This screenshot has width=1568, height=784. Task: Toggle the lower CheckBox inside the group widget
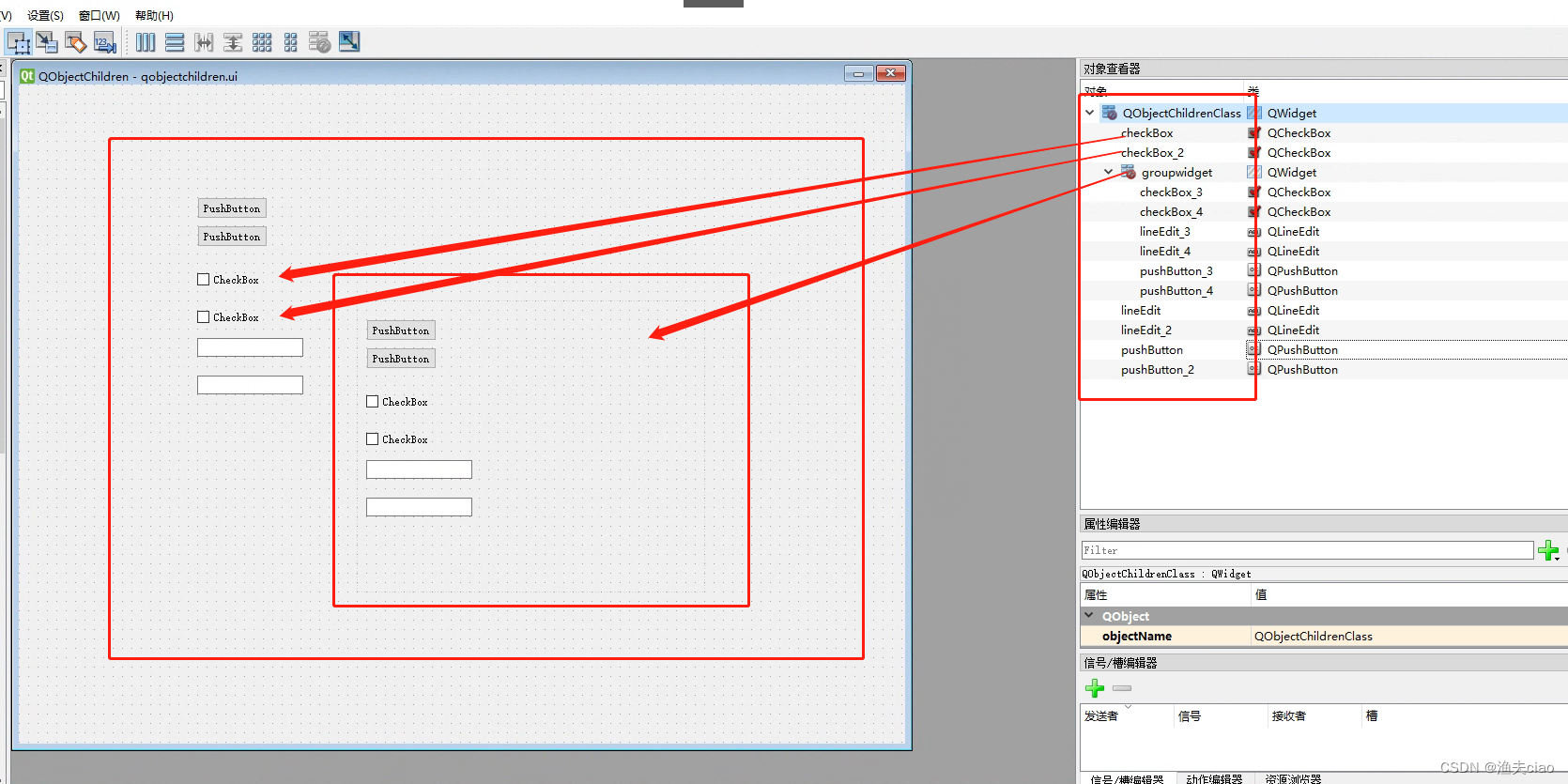(372, 438)
